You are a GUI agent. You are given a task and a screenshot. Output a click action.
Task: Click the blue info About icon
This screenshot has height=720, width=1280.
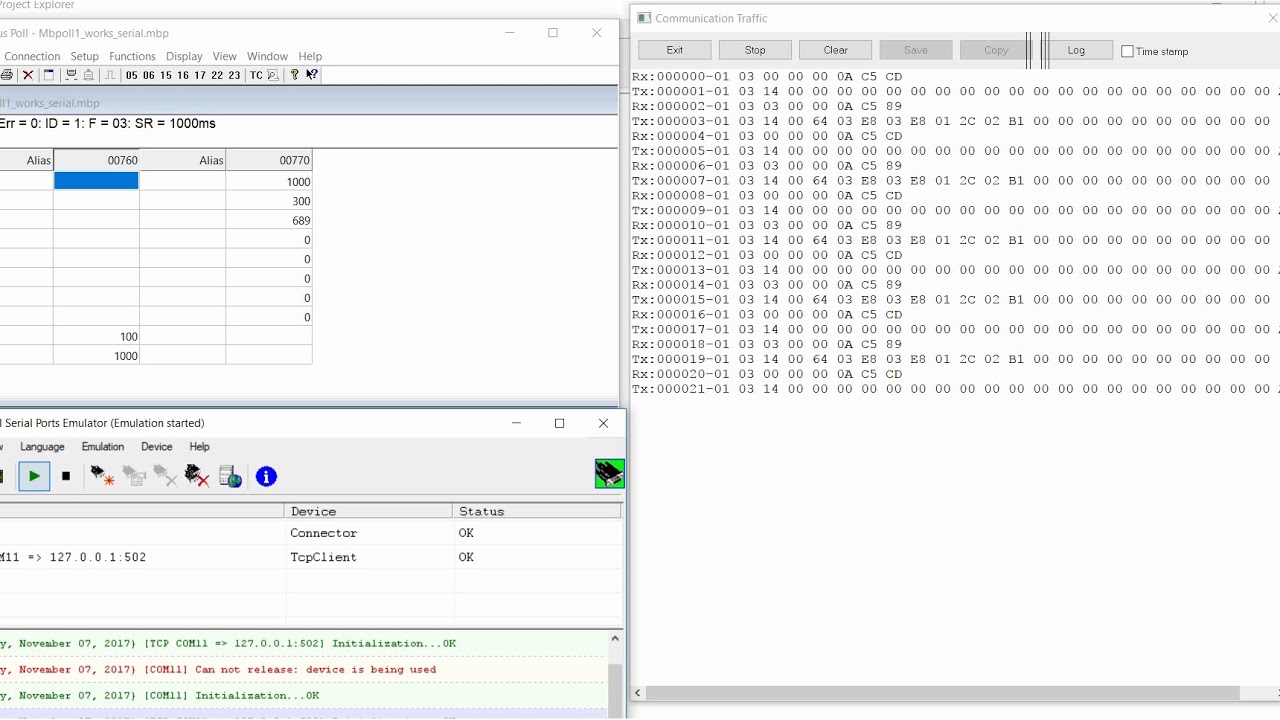tap(266, 477)
